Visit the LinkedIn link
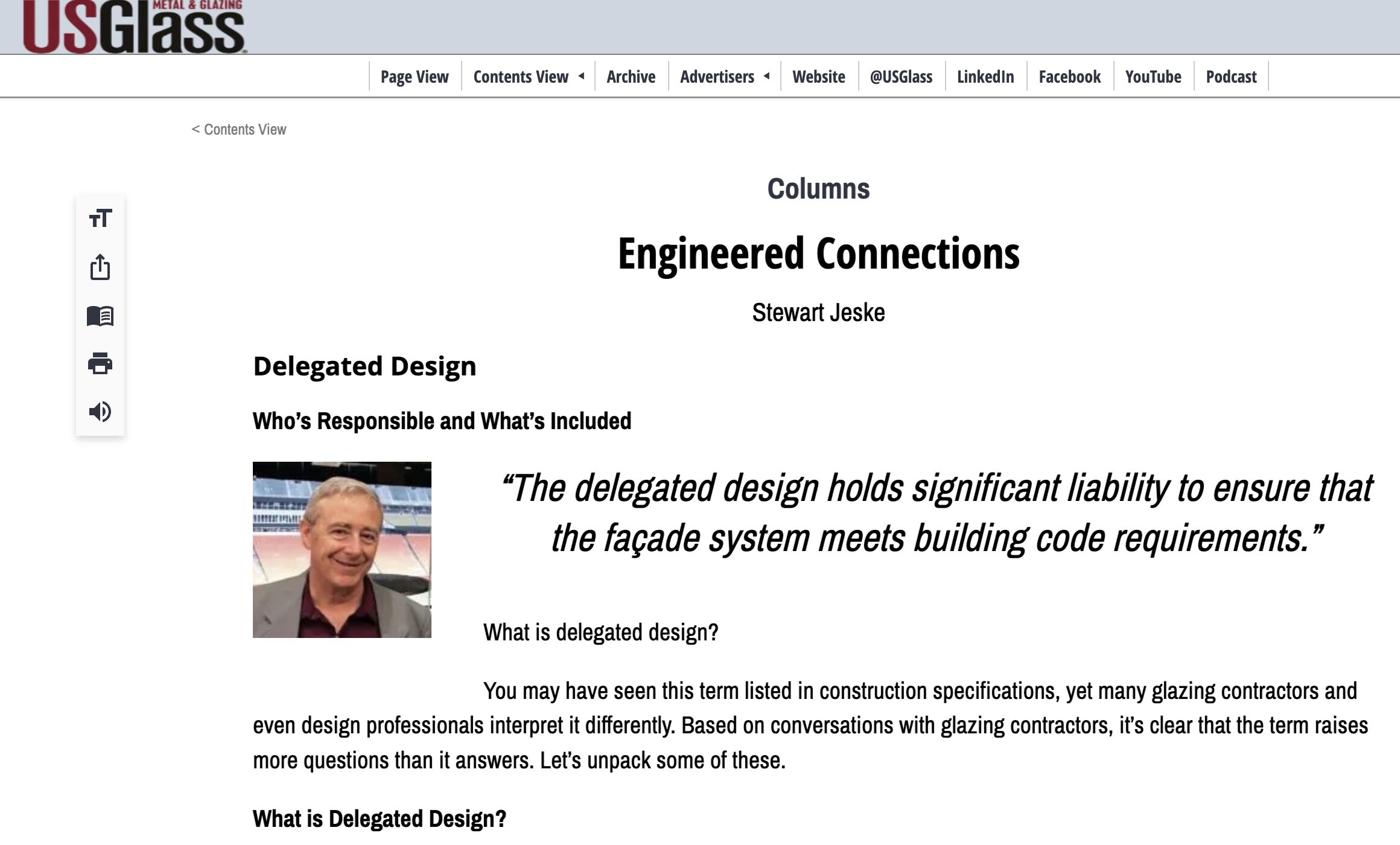This screenshot has height=845, width=1400. (x=985, y=77)
